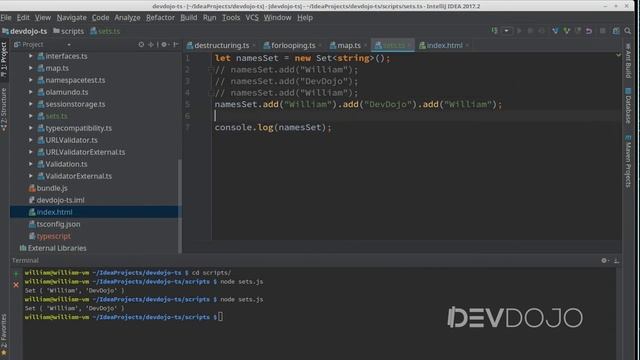Close the destructuring.ts editor tab
Viewport: 640px width, 360px height.
(254, 45)
